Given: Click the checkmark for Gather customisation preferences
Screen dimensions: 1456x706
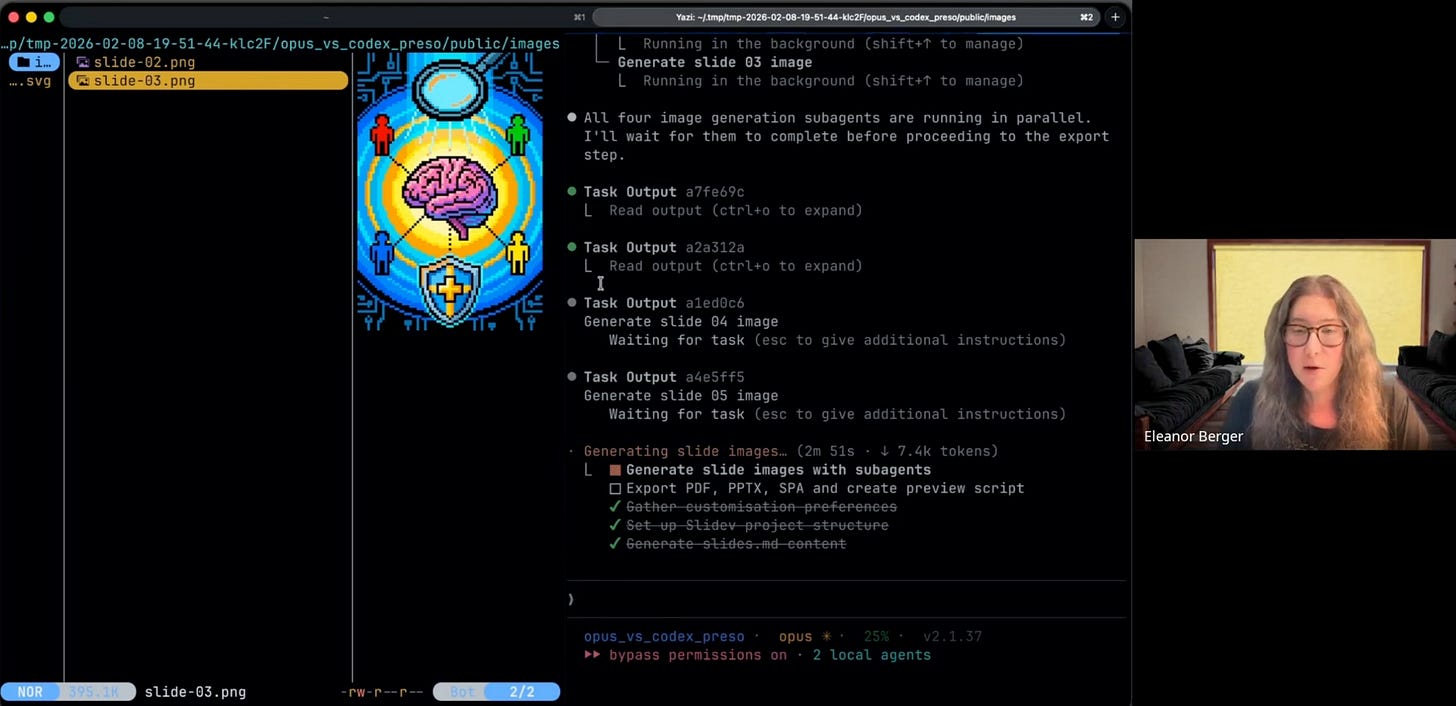Looking at the screenshot, I should click(615, 507).
